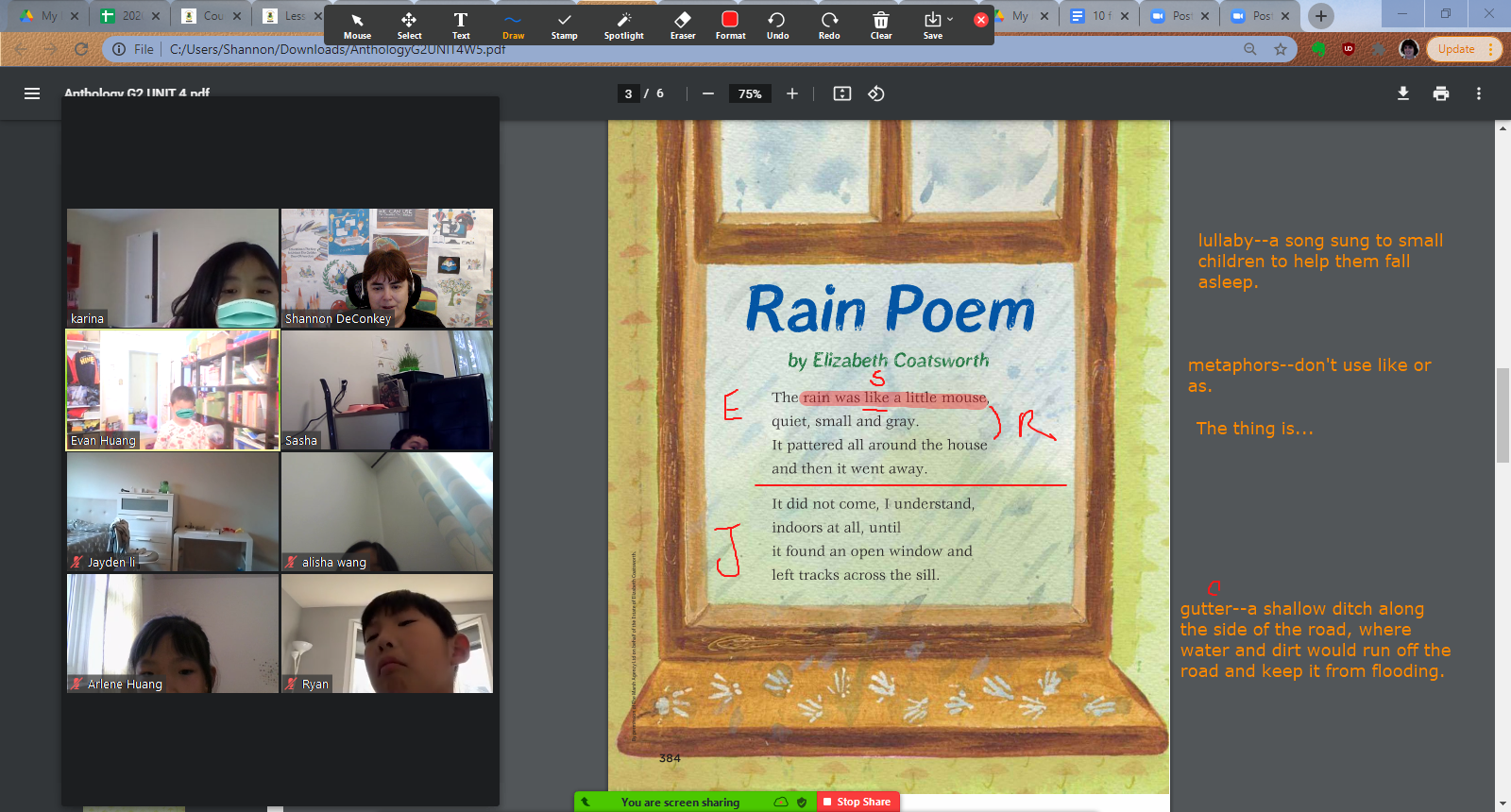
Task: Redo the annotation
Action: [829, 26]
